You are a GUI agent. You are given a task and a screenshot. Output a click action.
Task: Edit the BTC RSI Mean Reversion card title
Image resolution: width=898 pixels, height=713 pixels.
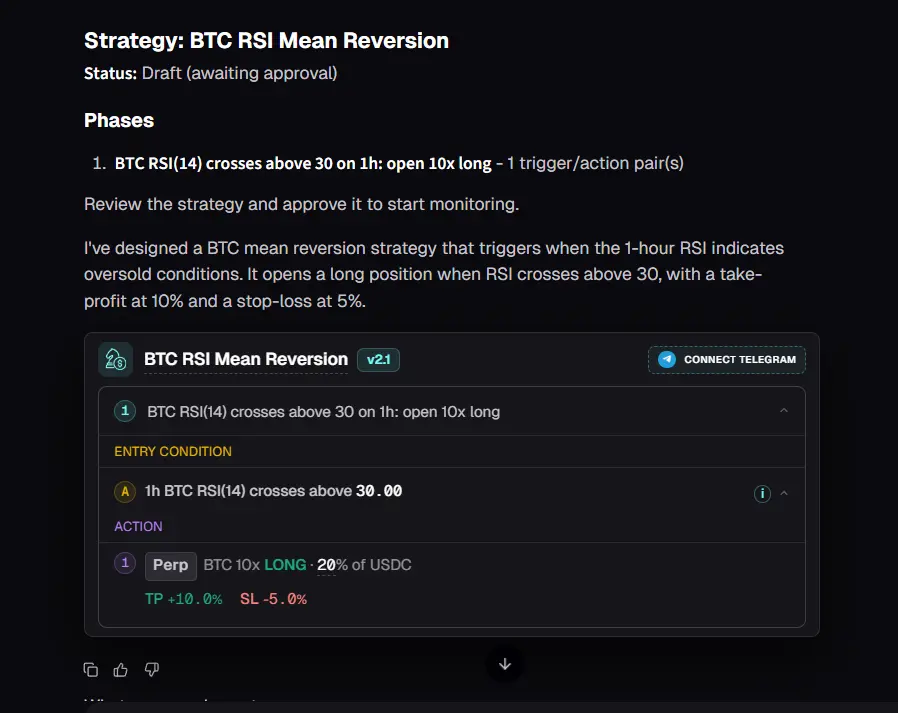point(246,359)
